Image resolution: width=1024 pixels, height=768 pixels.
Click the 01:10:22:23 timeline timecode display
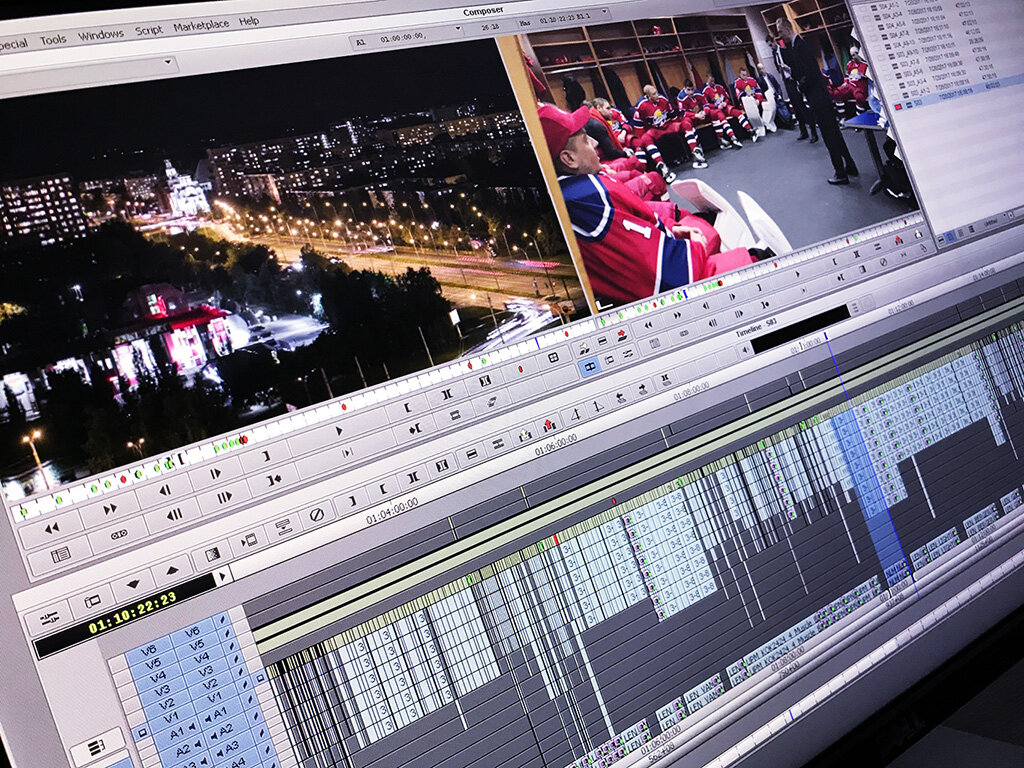point(133,613)
